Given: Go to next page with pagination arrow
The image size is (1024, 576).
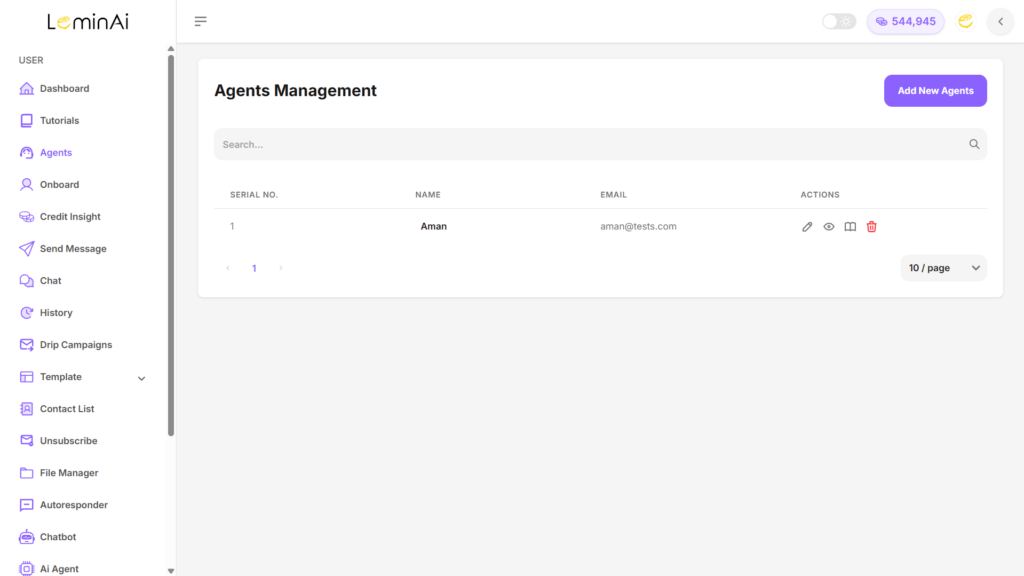Looking at the screenshot, I should point(281,268).
